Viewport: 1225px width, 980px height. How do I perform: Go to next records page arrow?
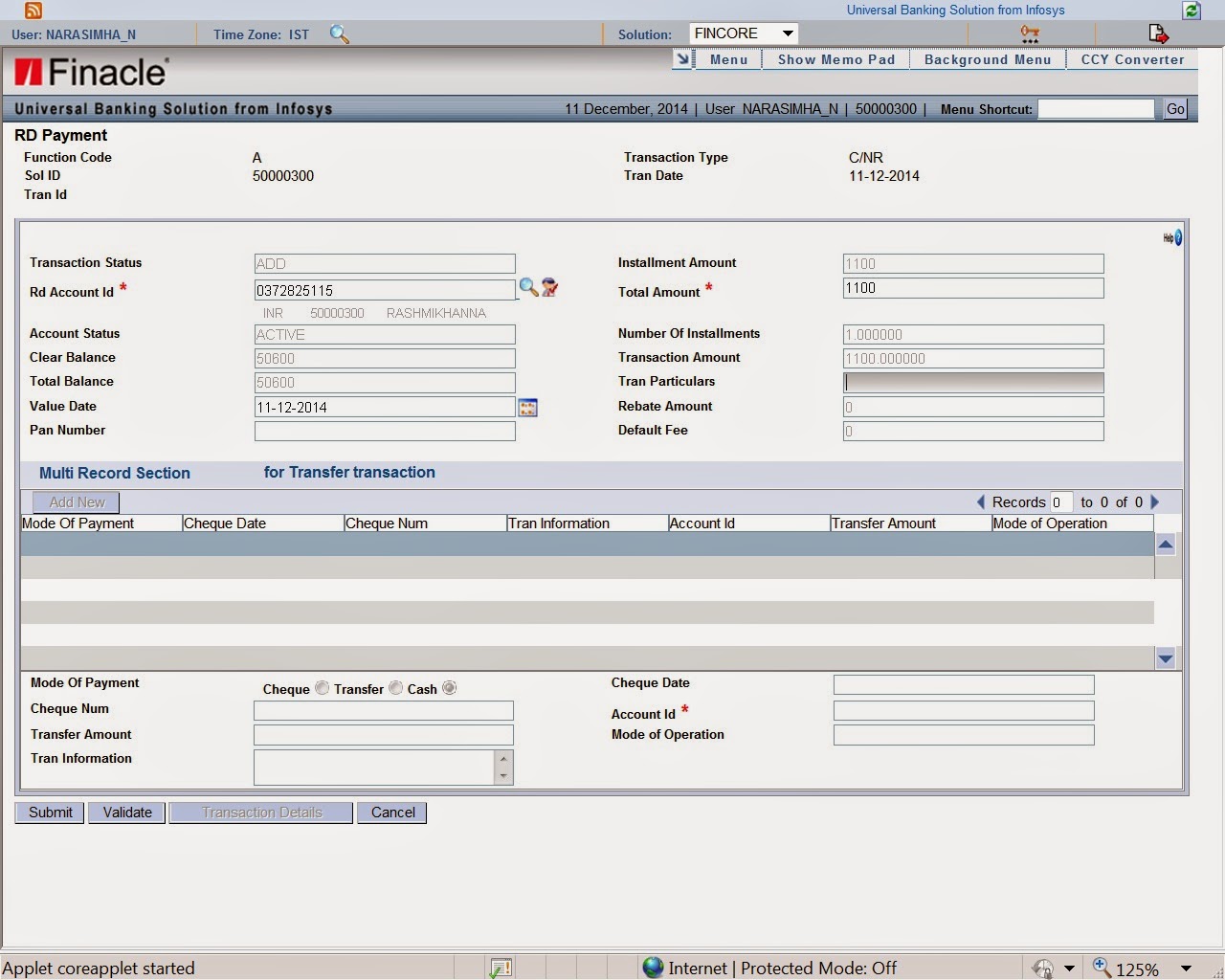[1155, 502]
